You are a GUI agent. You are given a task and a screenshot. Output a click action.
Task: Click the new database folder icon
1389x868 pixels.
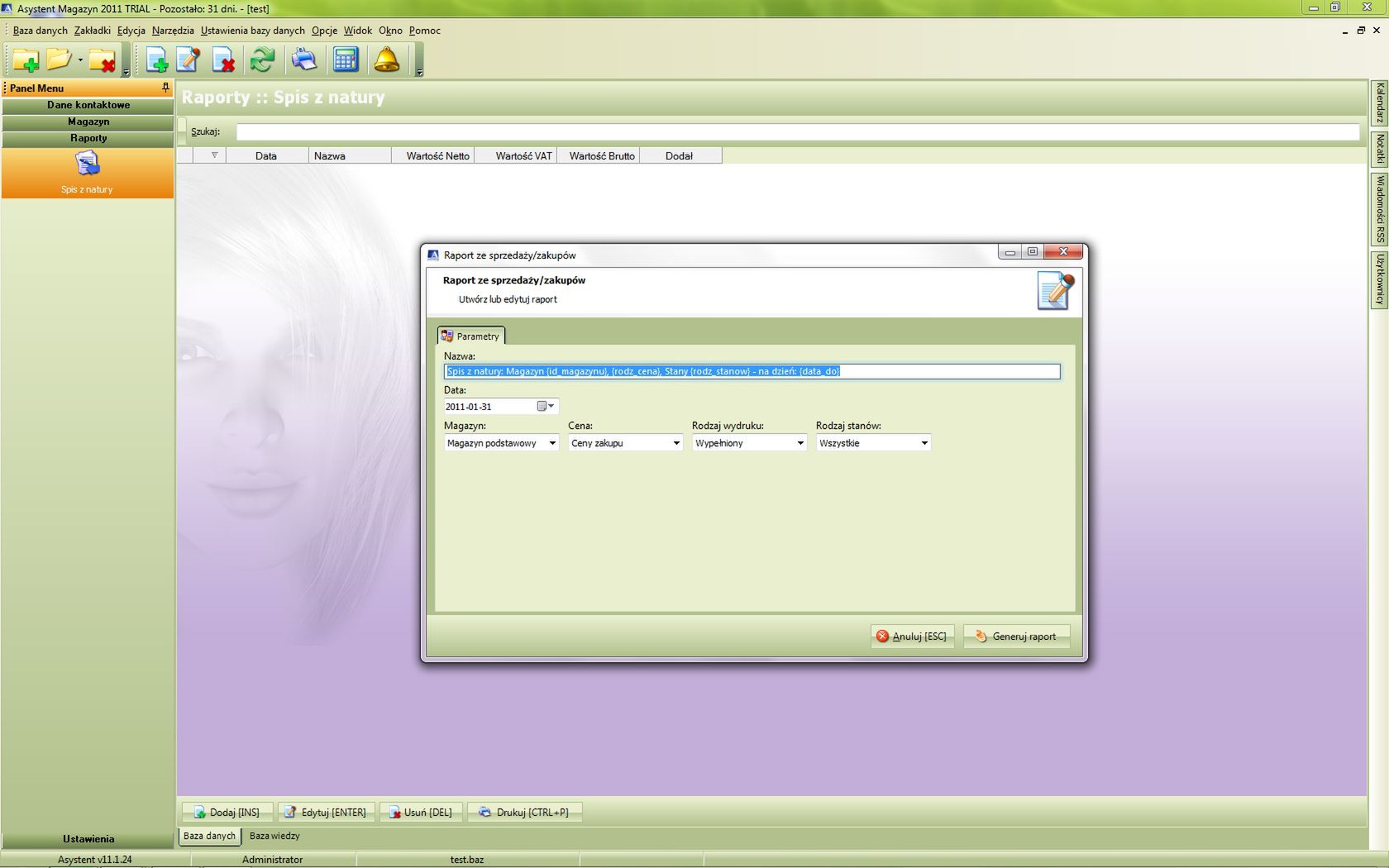pos(26,60)
